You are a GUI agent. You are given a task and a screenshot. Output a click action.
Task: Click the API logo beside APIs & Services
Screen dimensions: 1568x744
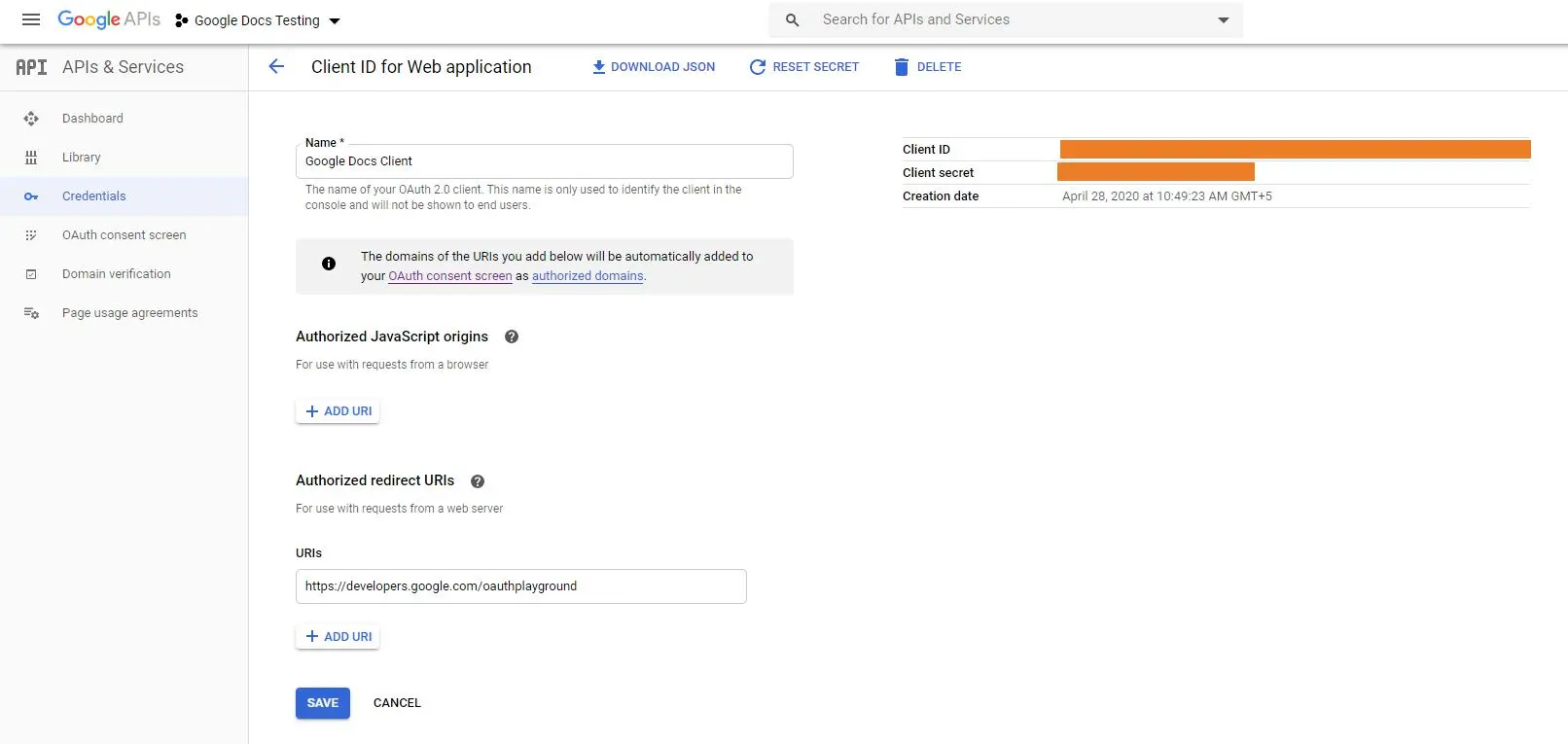click(31, 67)
